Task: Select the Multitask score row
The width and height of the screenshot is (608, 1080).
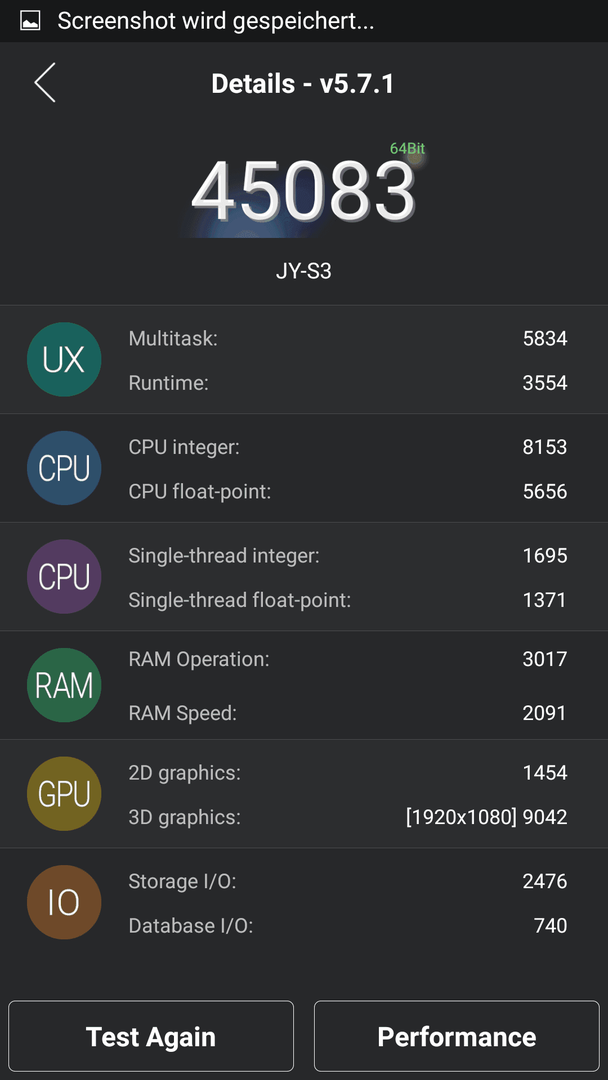Action: point(348,338)
